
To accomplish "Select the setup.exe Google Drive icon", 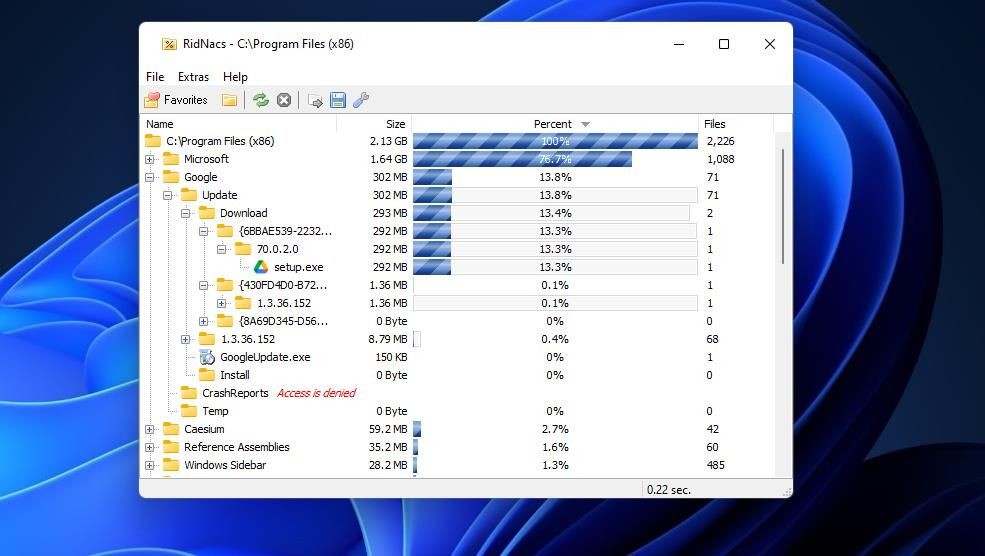I will click(261, 267).
